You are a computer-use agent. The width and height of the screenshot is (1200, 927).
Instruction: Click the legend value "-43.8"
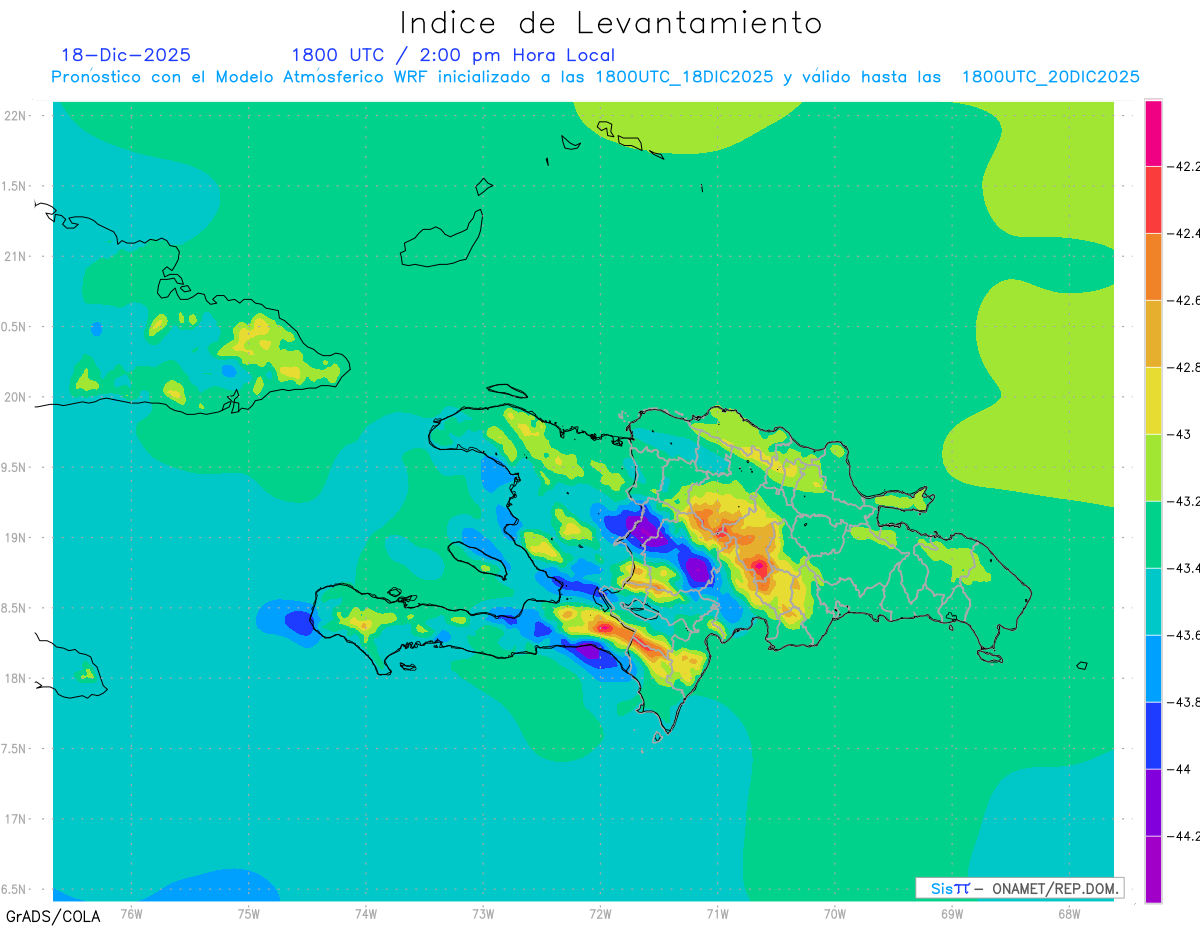point(1186,702)
